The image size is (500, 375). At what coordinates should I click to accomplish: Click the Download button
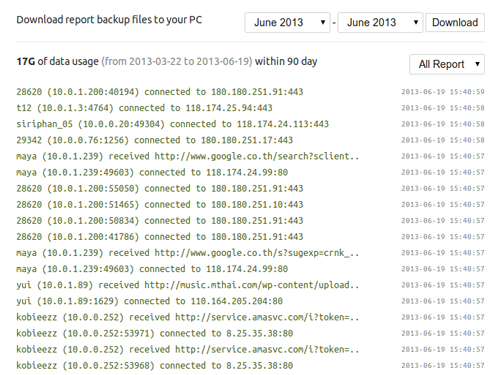pos(455,23)
